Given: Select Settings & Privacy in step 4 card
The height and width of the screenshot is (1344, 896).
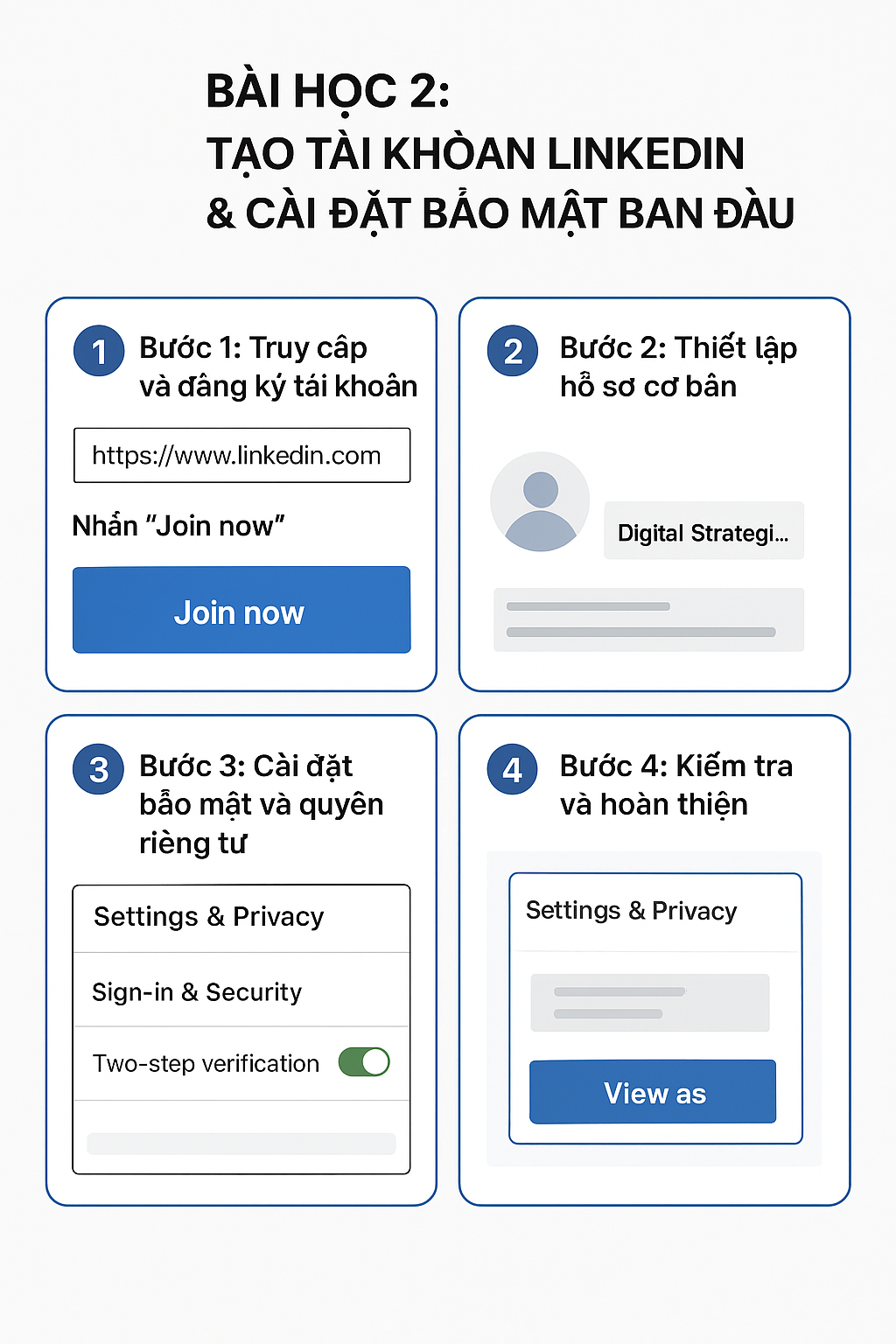Looking at the screenshot, I should click(x=631, y=911).
